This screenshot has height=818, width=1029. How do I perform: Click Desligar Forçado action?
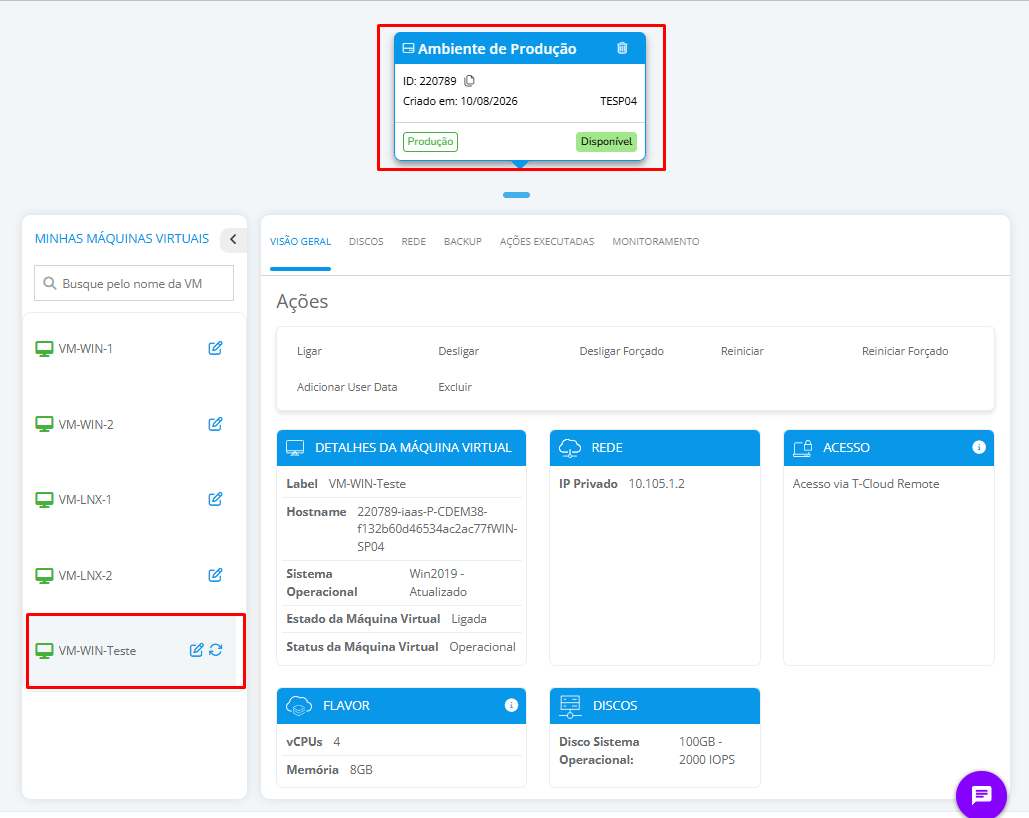[x=621, y=351]
